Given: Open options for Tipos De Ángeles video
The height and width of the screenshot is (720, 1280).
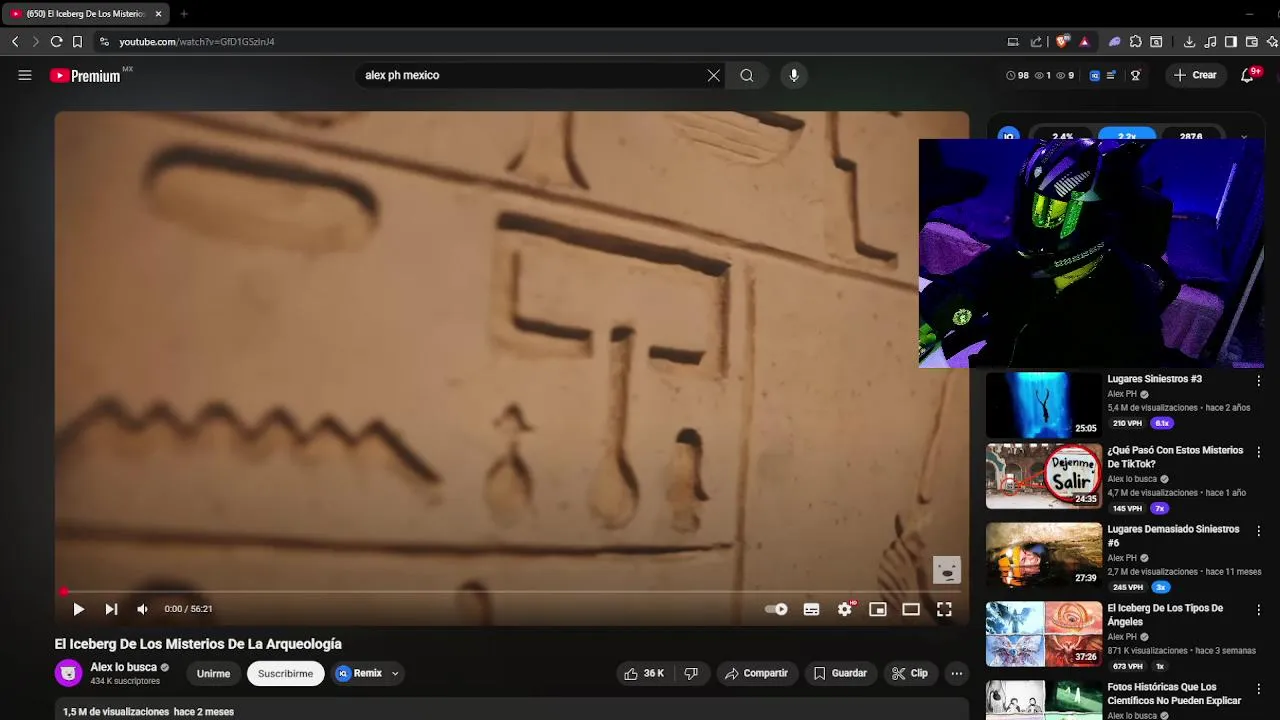Looking at the screenshot, I should (x=1258, y=610).
